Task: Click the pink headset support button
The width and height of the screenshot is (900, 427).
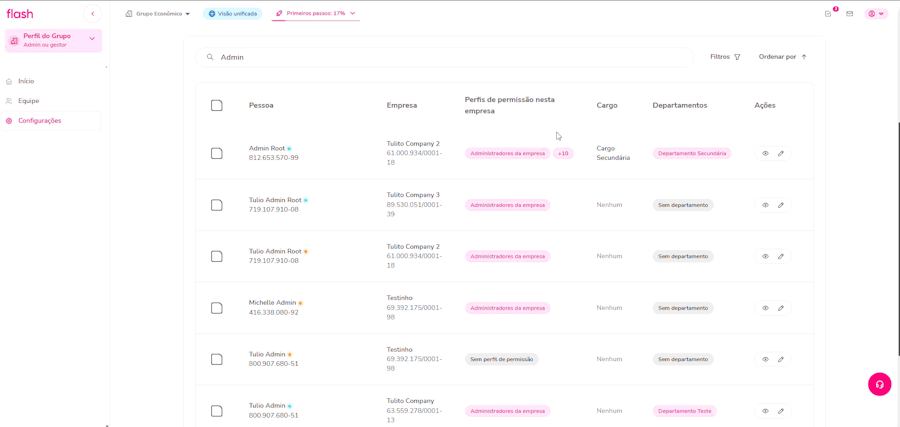Action: 879,384
